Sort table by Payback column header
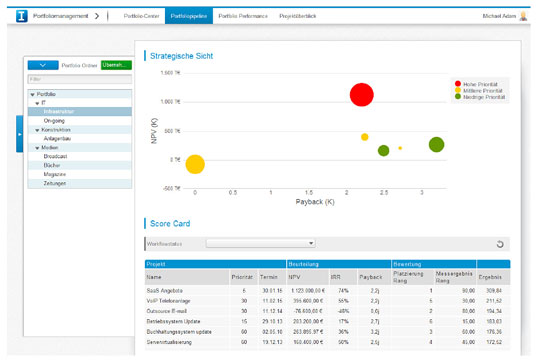 click(374, 277)
